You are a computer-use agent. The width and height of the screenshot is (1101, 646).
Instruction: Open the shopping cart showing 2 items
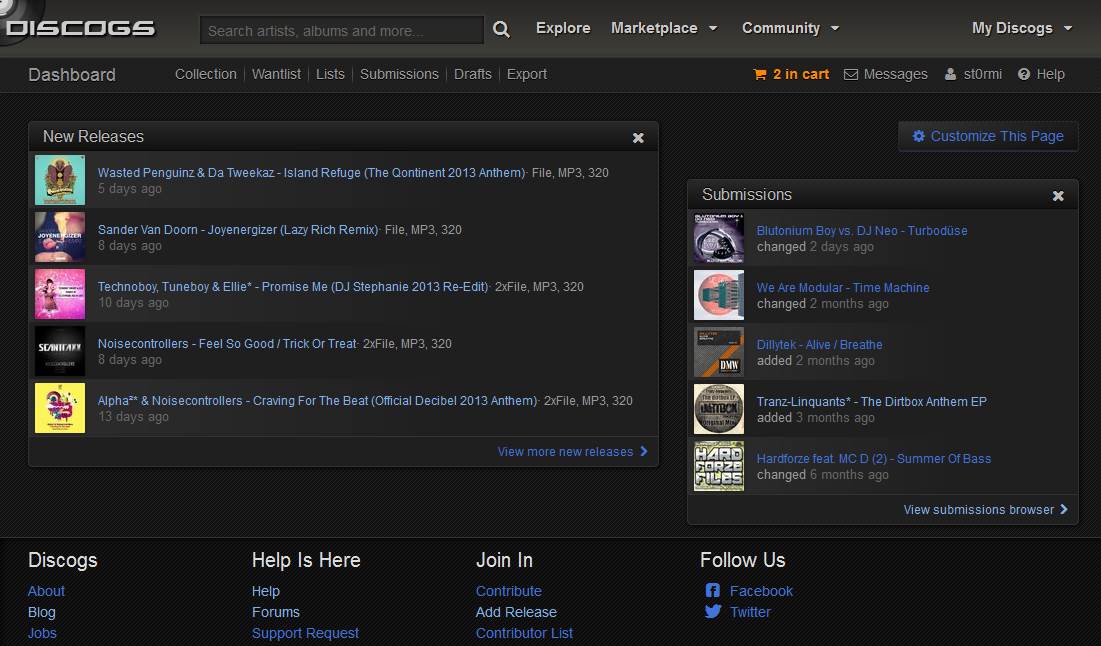(x=791, y=73)
